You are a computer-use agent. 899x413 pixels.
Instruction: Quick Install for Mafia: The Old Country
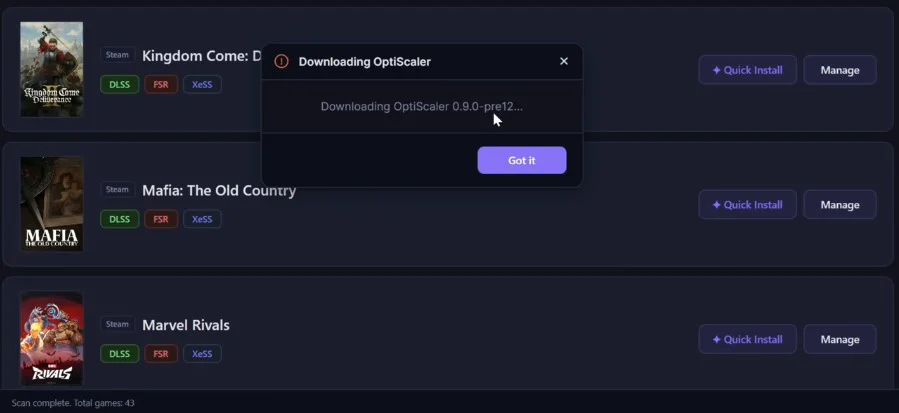pyautogui.click(x=747, y=205)
